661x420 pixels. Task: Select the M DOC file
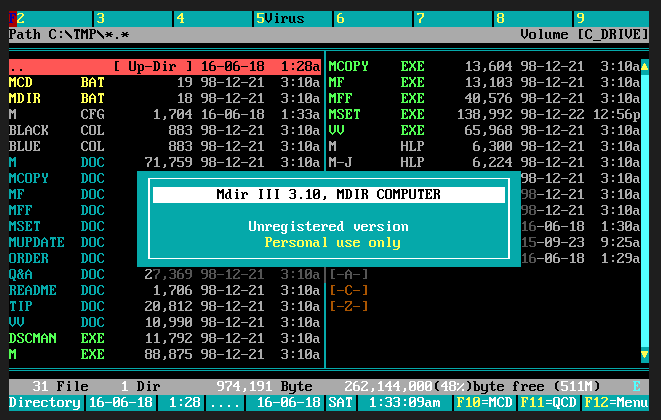[165, 162]
